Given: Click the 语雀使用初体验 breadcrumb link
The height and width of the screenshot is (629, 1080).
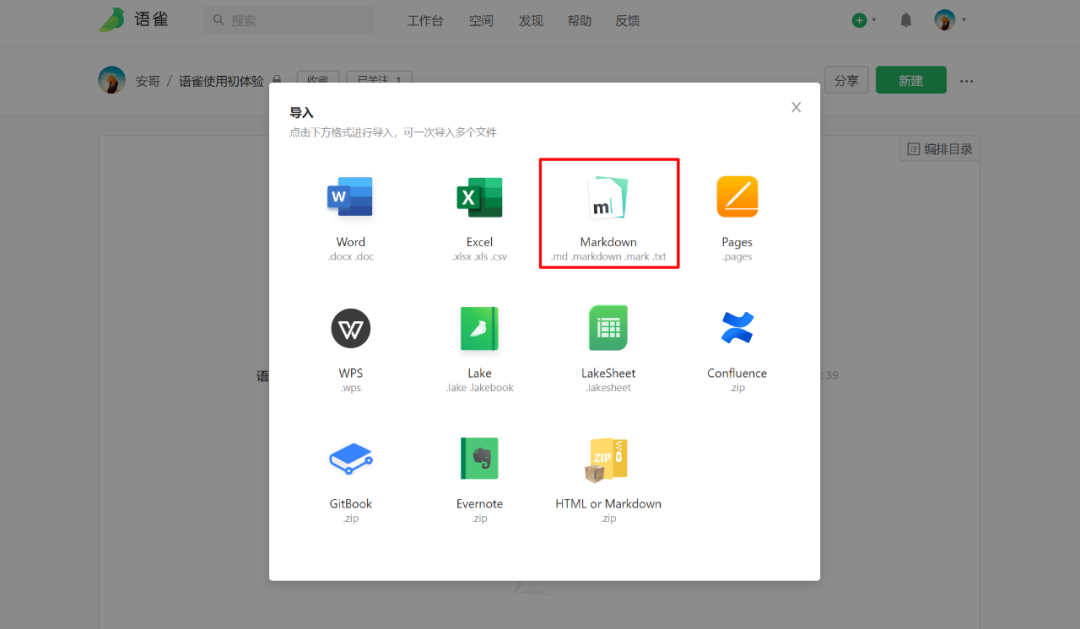Looking at the screenshot, I should click(x=221, y=81).
